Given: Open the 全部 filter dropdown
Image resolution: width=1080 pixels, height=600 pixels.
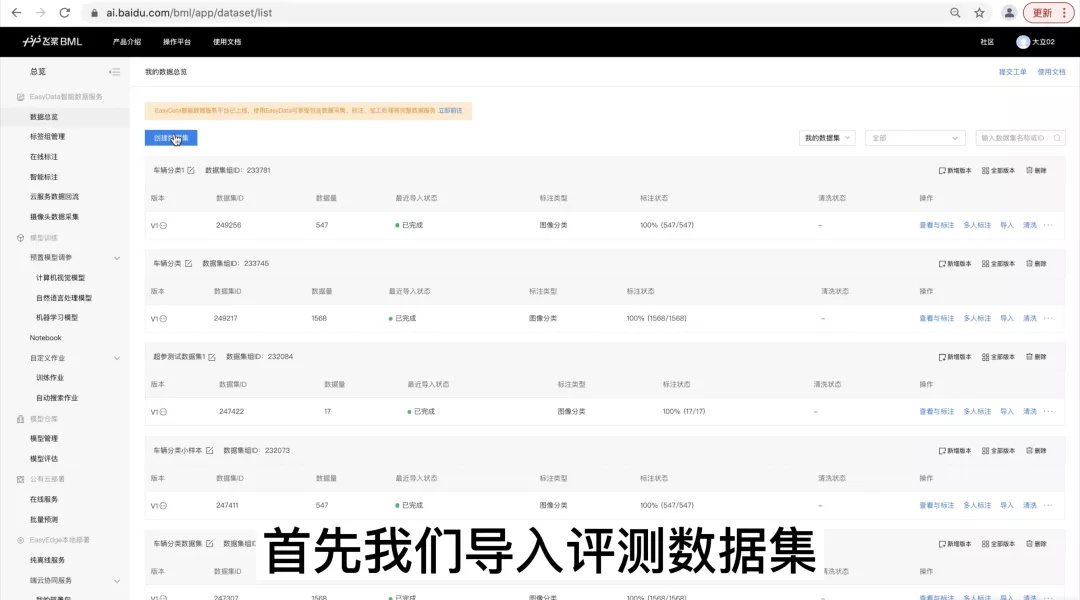Looking at the screenshot, I should 914,138.
